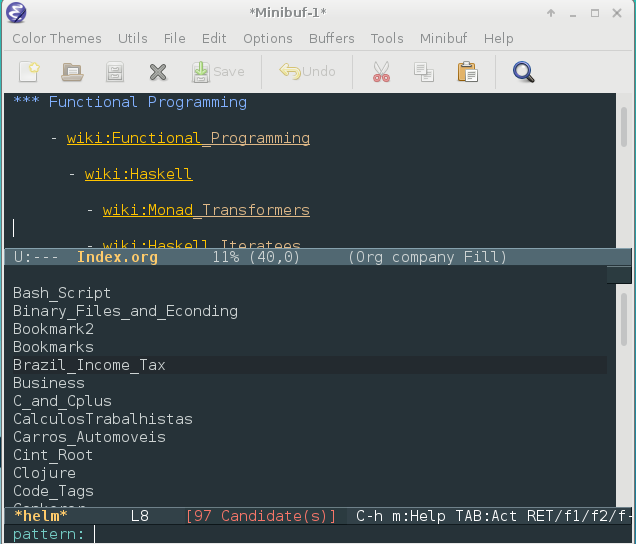
Task: Select Business candidate
Action: 49,383
